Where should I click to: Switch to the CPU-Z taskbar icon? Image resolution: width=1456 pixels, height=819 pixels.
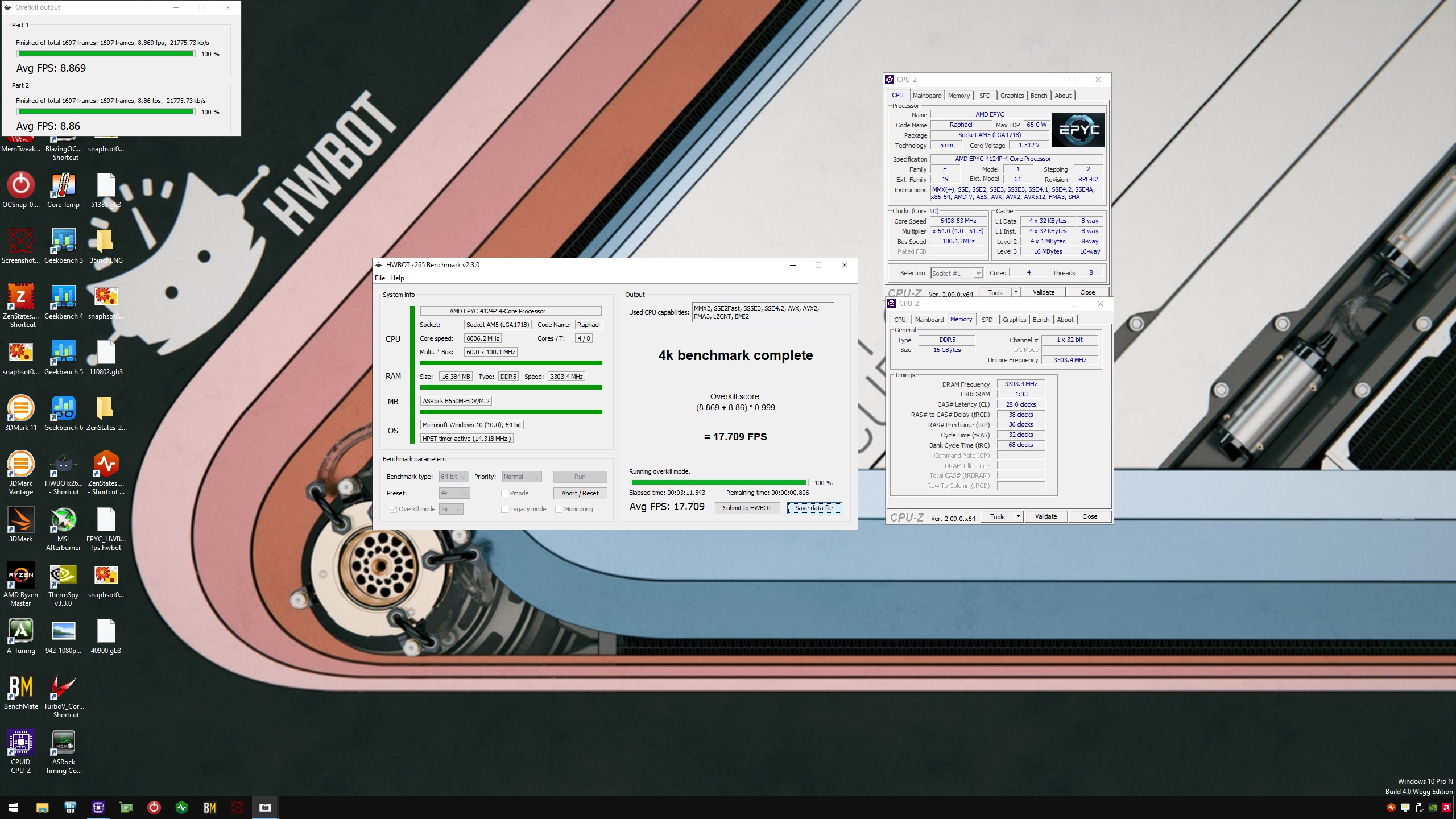98,807
